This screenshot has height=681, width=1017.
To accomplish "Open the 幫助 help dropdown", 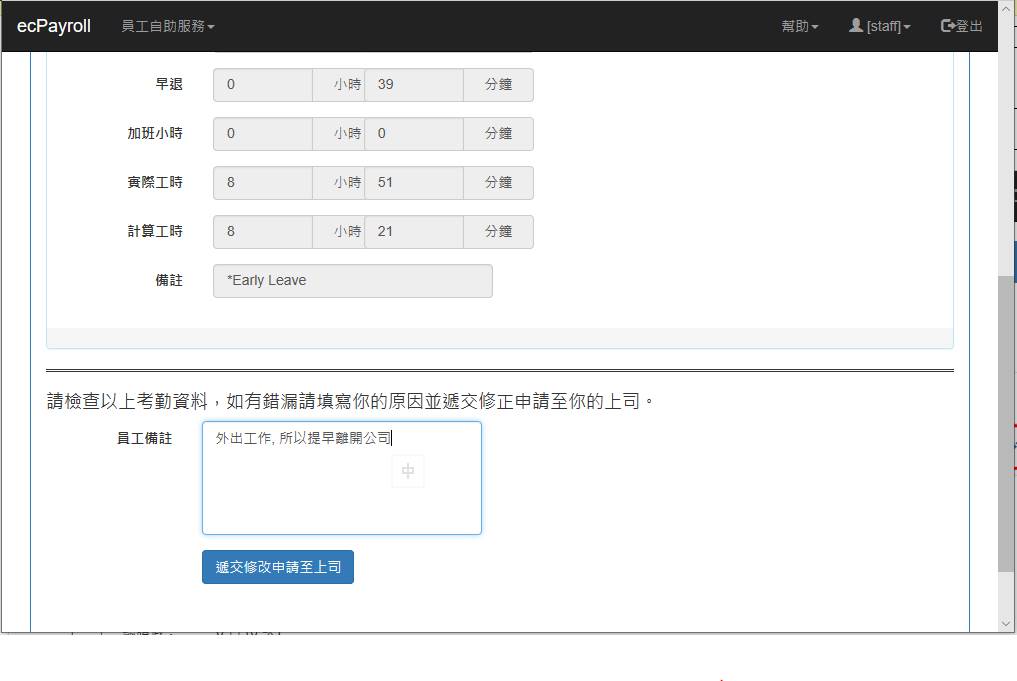I will pos(800,26).
